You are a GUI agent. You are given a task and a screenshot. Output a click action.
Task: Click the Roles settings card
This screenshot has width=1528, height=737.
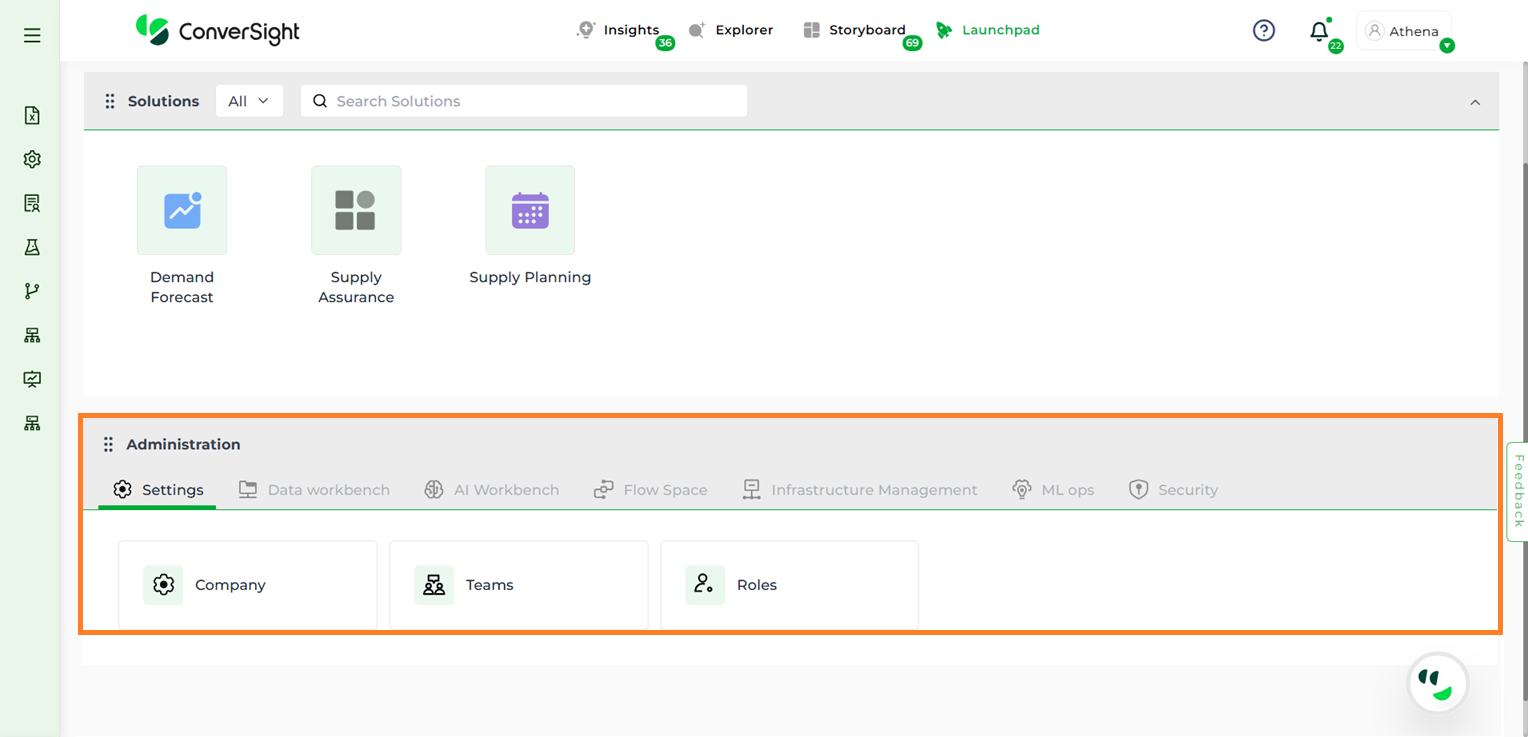pyautogui.click(x=789, y=585)
